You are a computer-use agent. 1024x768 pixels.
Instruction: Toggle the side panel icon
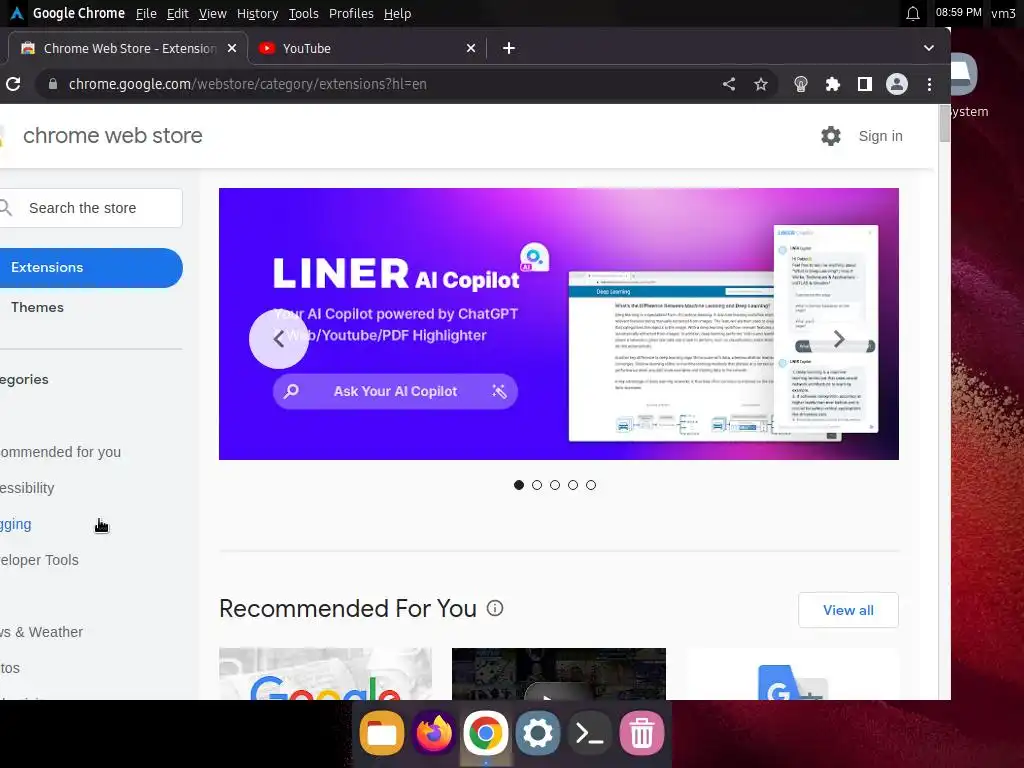tap(865, 84)
